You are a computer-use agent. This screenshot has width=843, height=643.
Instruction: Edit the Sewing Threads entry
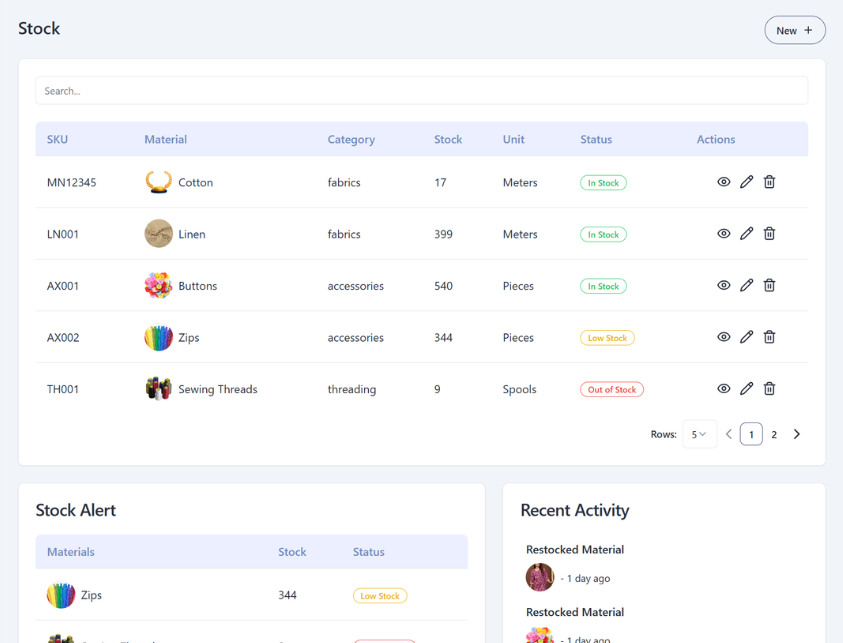[x=746, y=388]
